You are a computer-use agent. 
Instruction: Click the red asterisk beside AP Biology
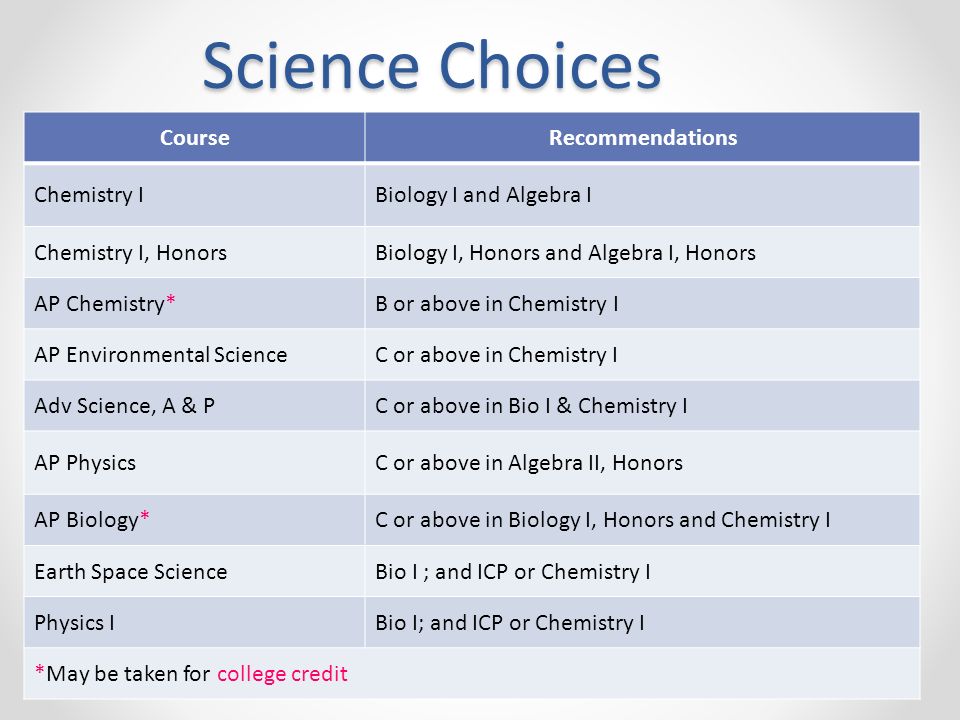point(144,516)
